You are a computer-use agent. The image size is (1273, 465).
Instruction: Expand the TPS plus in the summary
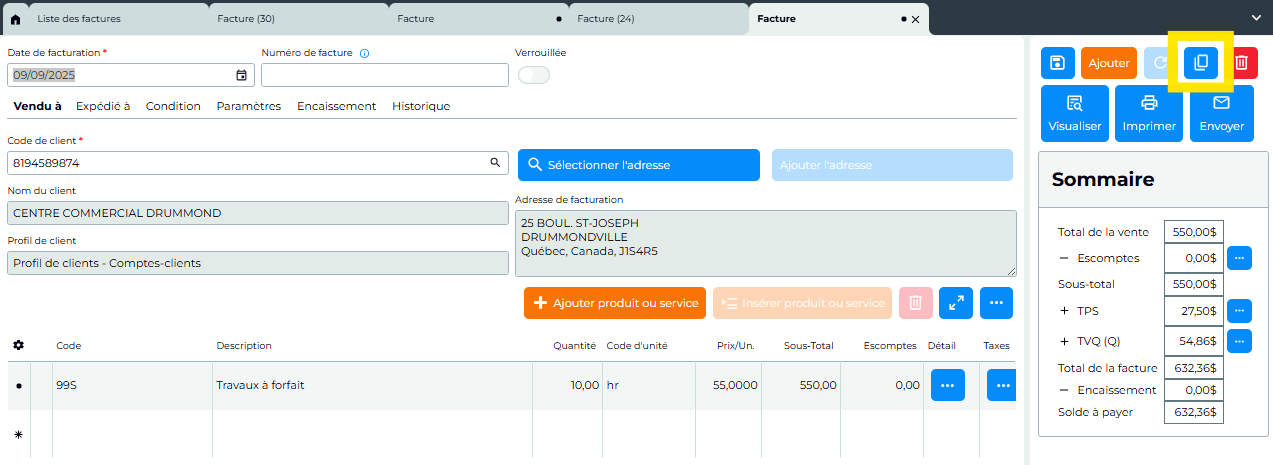pos(1064,311)
